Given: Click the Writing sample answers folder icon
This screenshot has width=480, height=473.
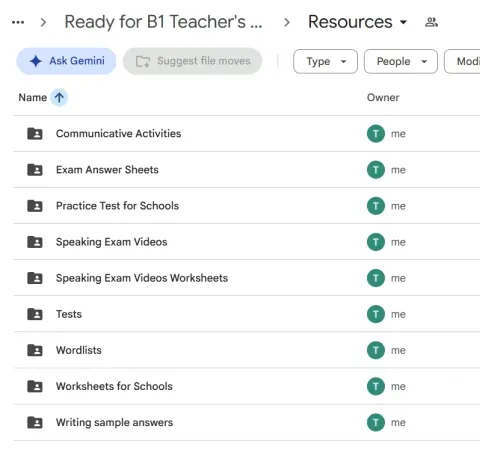Looking at the screenshot, I should tap(35, 422).
